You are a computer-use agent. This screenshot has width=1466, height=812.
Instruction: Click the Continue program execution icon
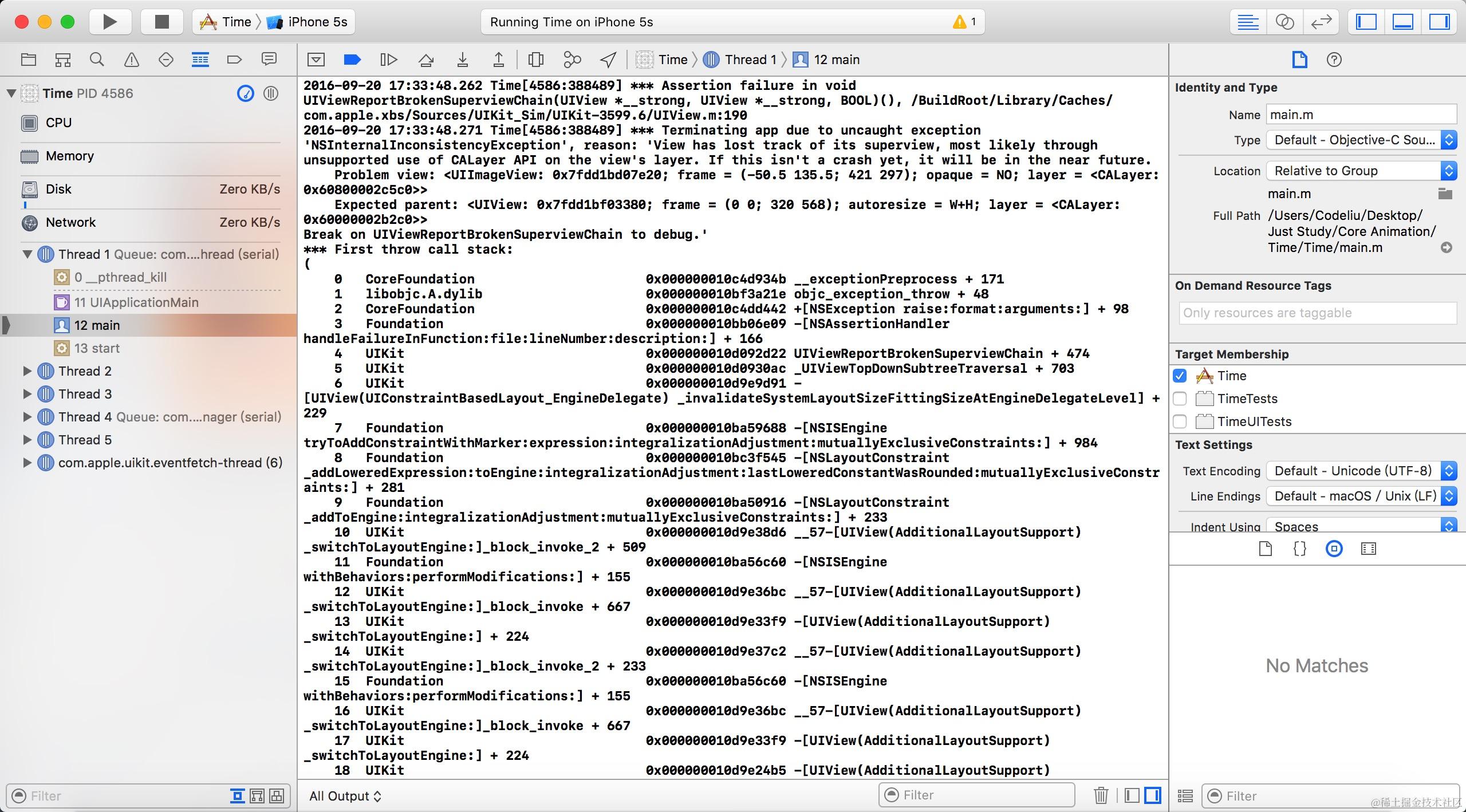388,60
